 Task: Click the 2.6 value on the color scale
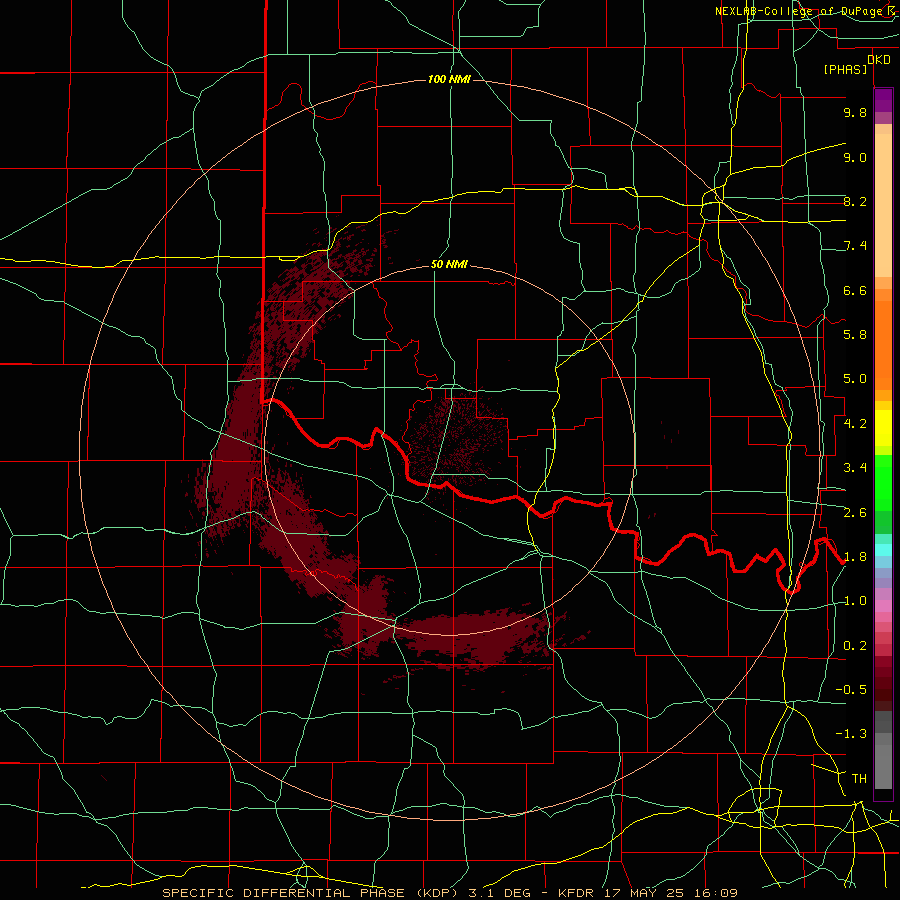tap(855, 513)
